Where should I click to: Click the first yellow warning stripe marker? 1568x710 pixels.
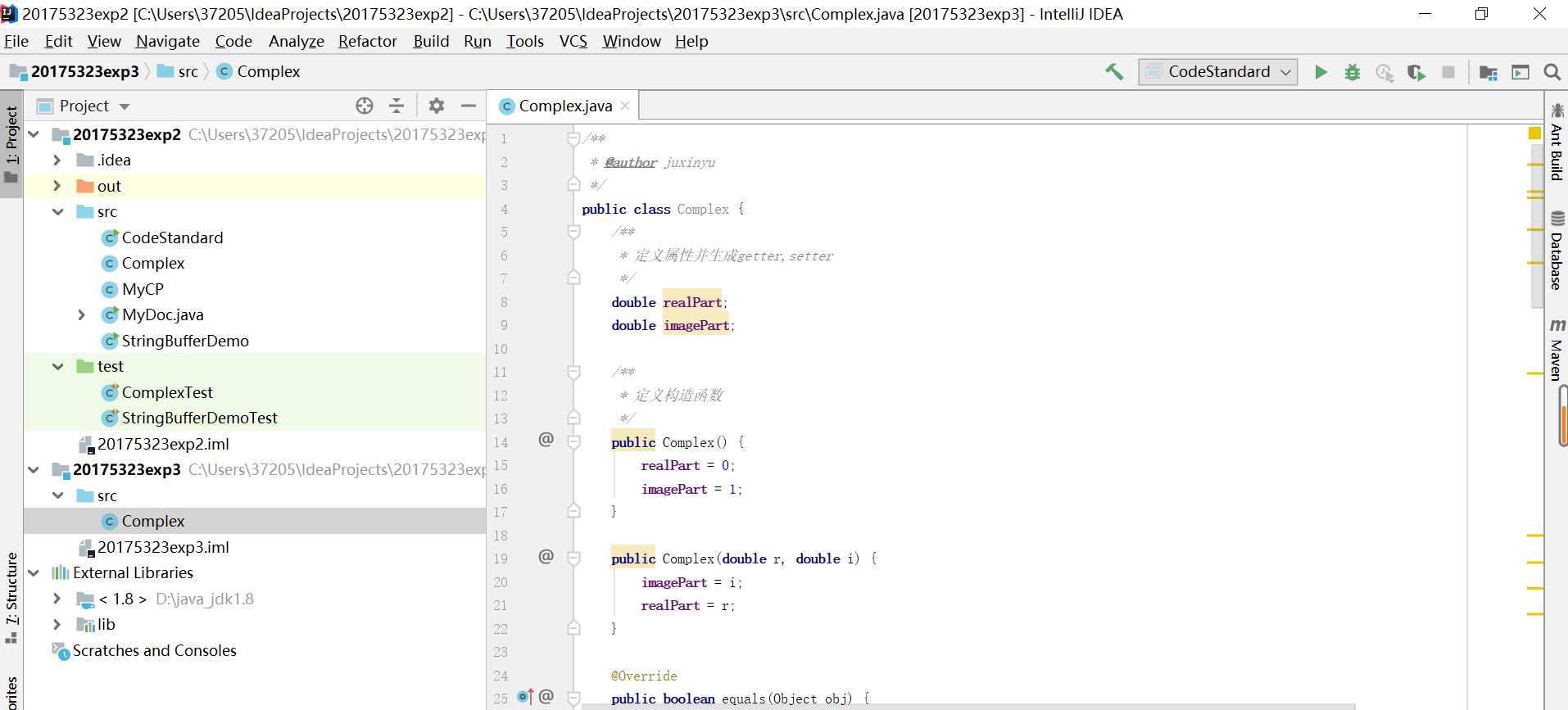tap(1535, 165)
